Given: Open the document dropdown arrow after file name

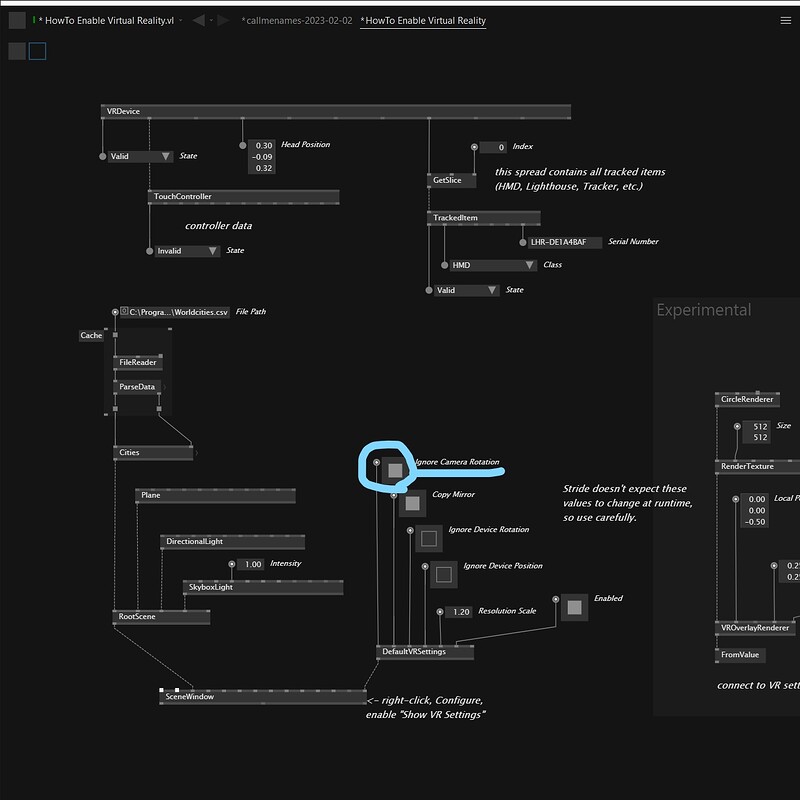Looking at the screenshot, I should click(x=181, y=20).
